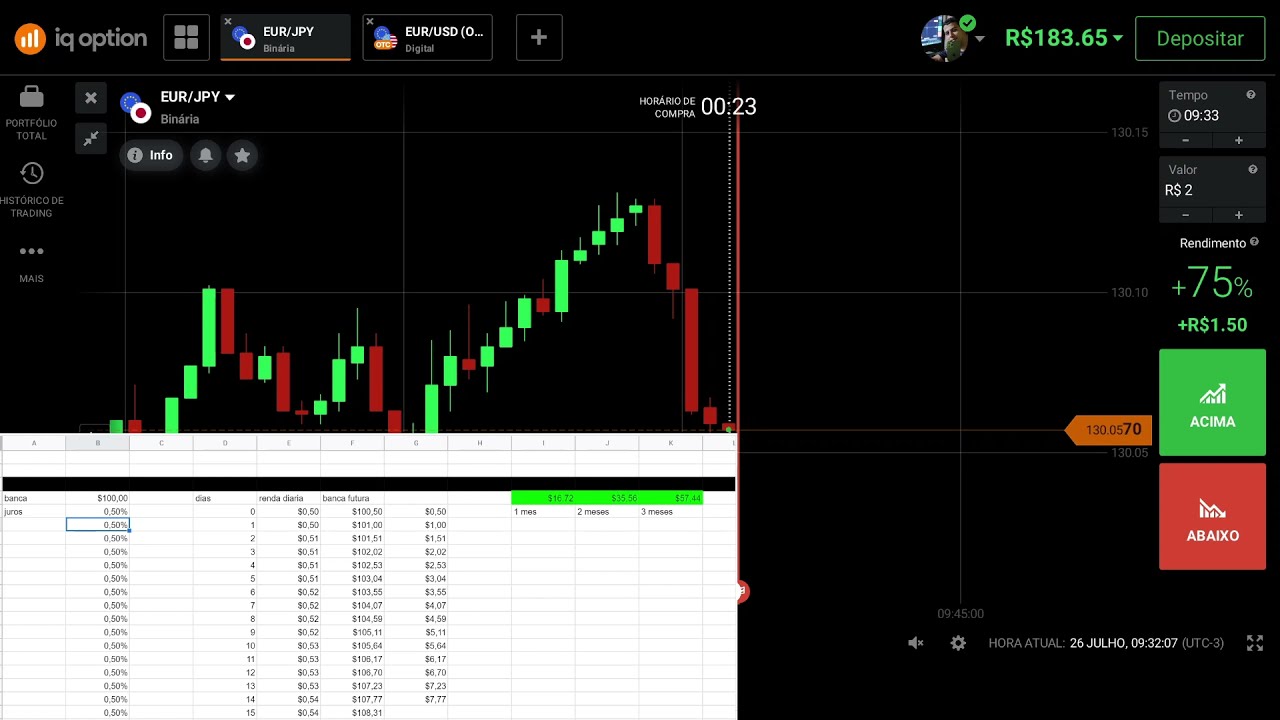Open Histórico de Trading
Viewport: 1280px width, 720px height.
tap(31, 190)
